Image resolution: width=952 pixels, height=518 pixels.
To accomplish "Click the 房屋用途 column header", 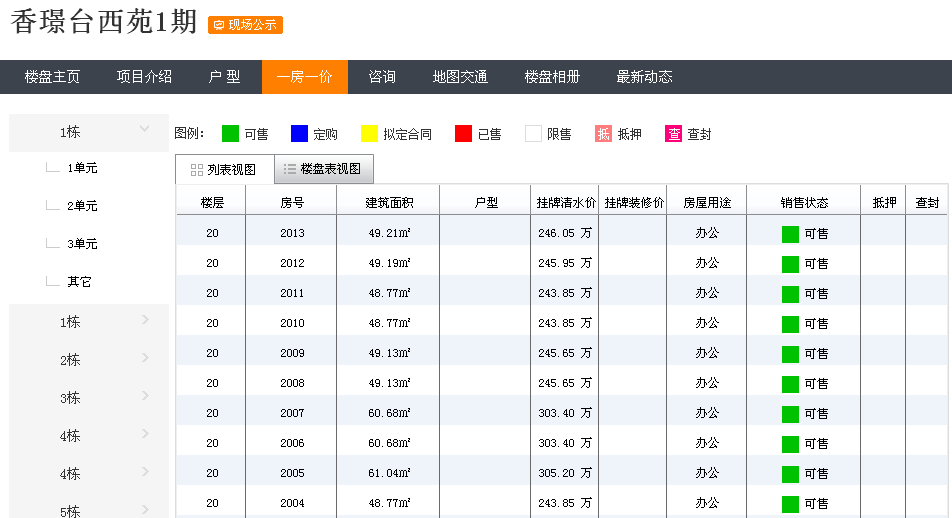I will tap(707, 203).
